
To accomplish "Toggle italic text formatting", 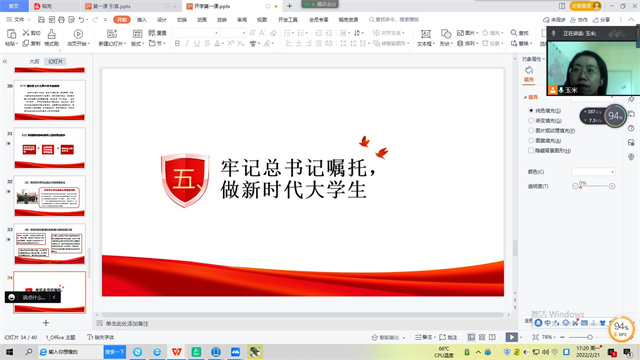I will (187, 43).
